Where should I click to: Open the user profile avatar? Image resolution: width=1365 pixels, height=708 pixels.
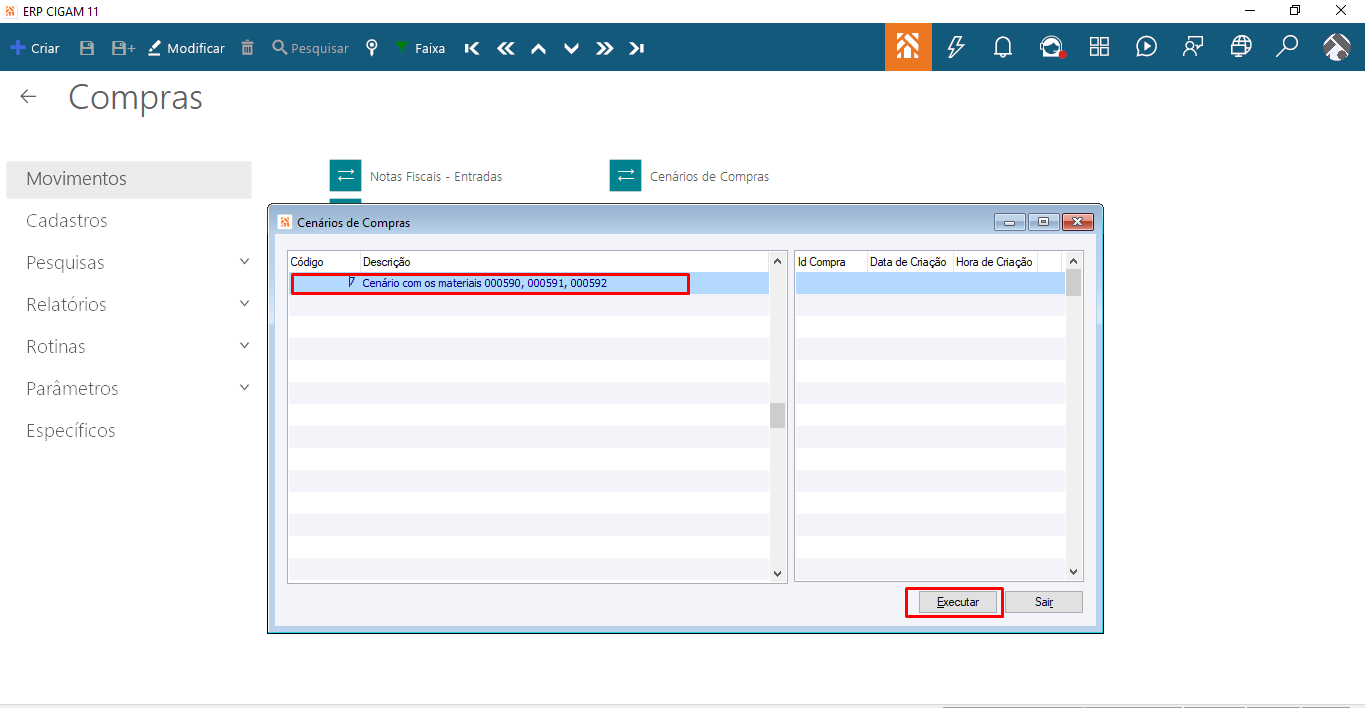click(1337, 47)
